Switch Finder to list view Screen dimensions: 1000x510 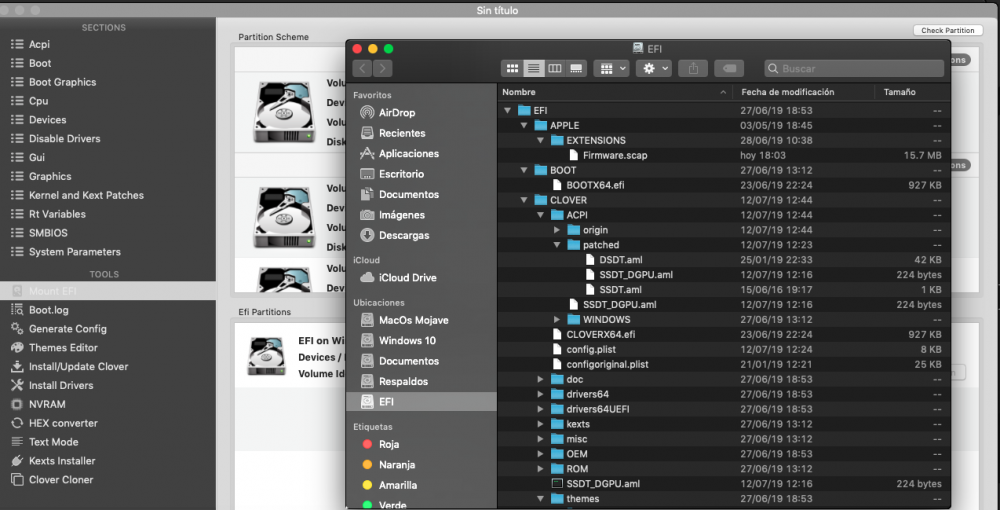[534, 68]
